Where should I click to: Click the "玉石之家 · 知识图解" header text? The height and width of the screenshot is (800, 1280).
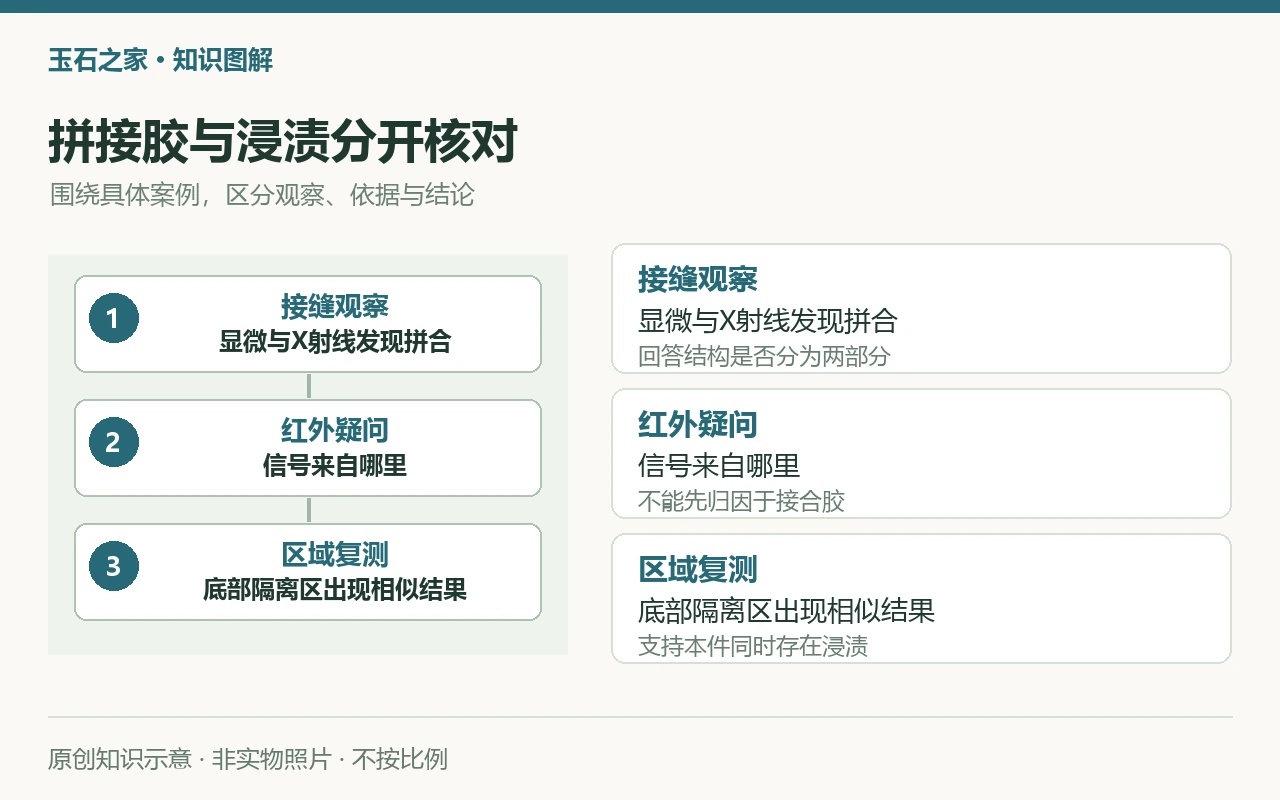click(x=161, y=61)
